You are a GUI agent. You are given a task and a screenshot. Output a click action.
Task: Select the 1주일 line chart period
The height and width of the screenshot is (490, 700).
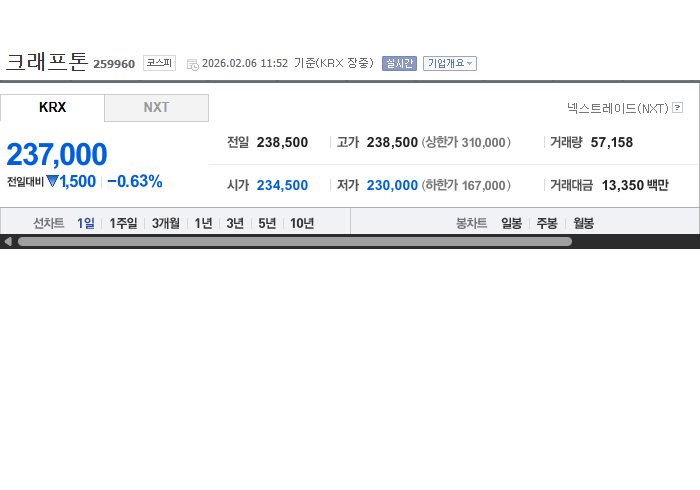tap(123, 223)
